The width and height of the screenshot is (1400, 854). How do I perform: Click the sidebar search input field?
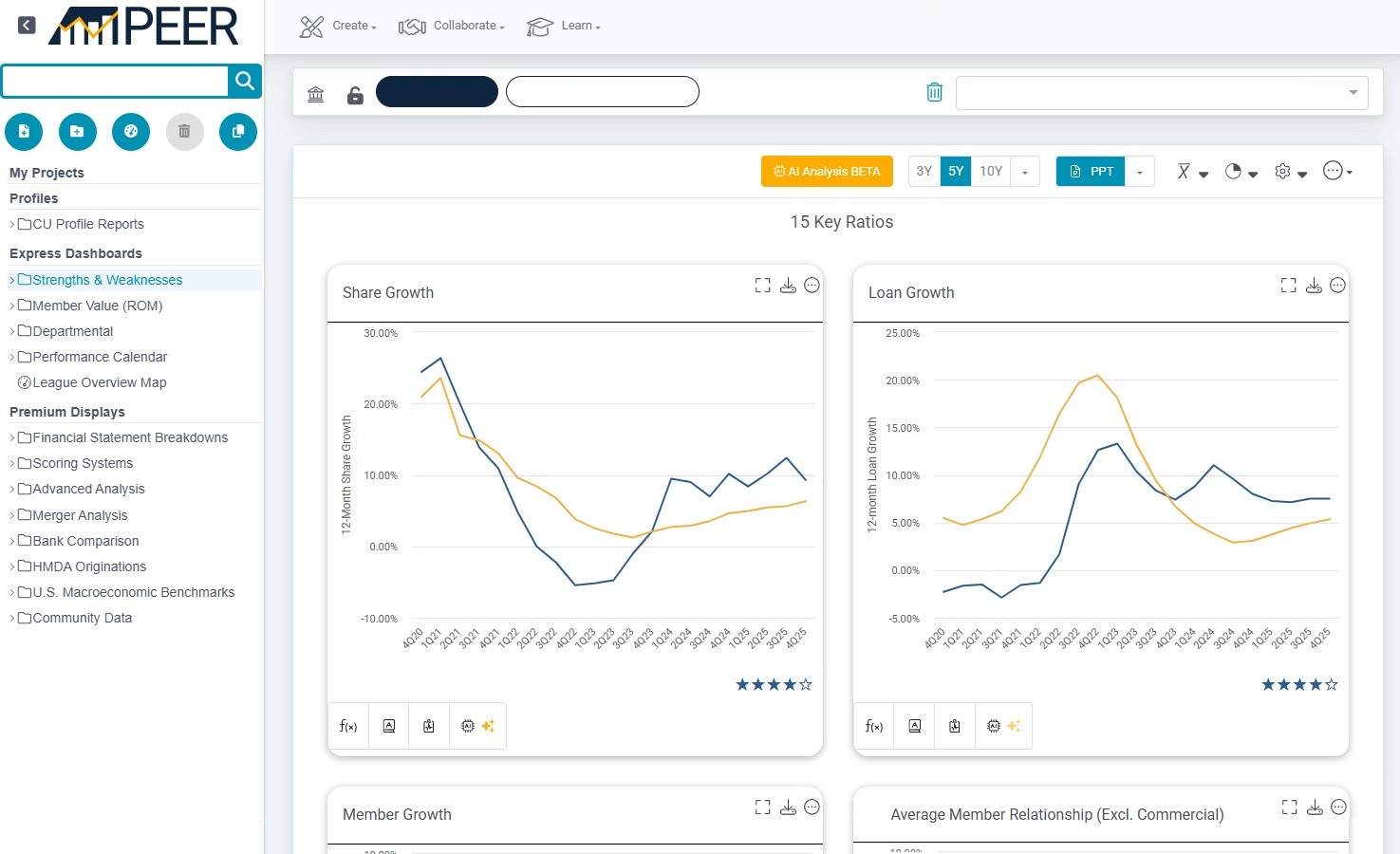pyautogui.click(x=115, y=82)
